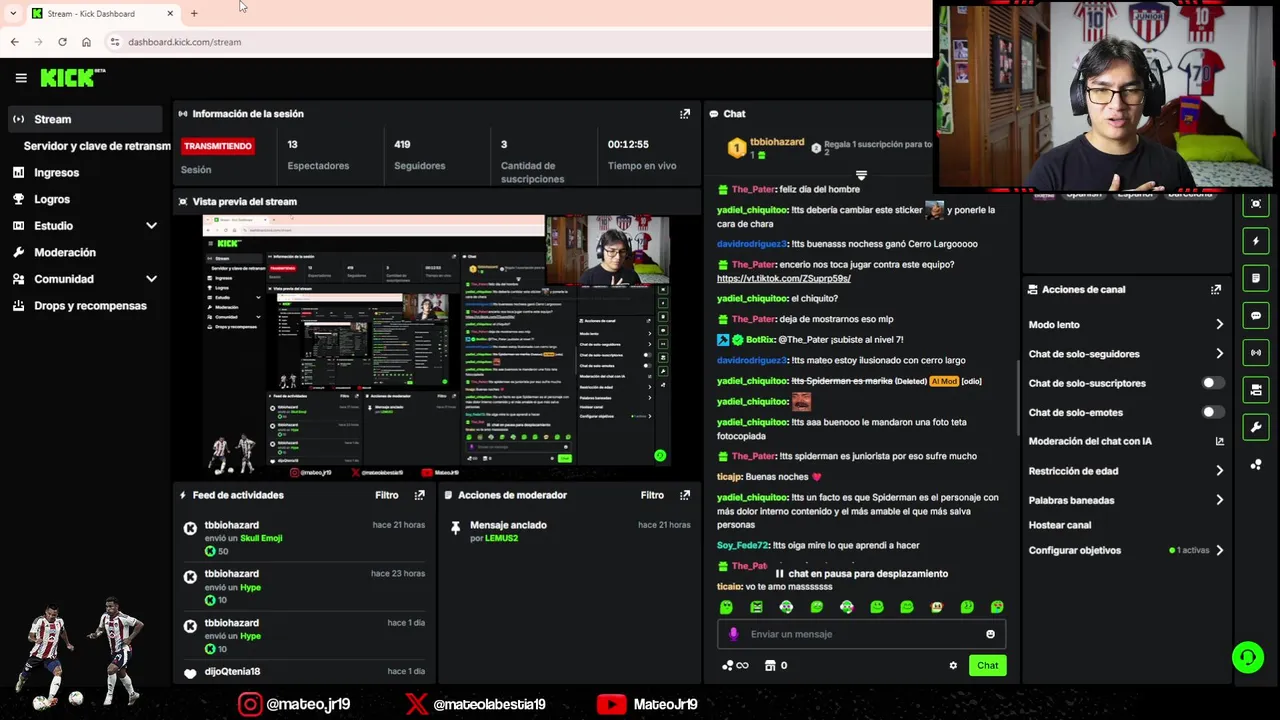Click username yadiel_chiquitoo saying el chiquito?

click(x=752, y=299)
